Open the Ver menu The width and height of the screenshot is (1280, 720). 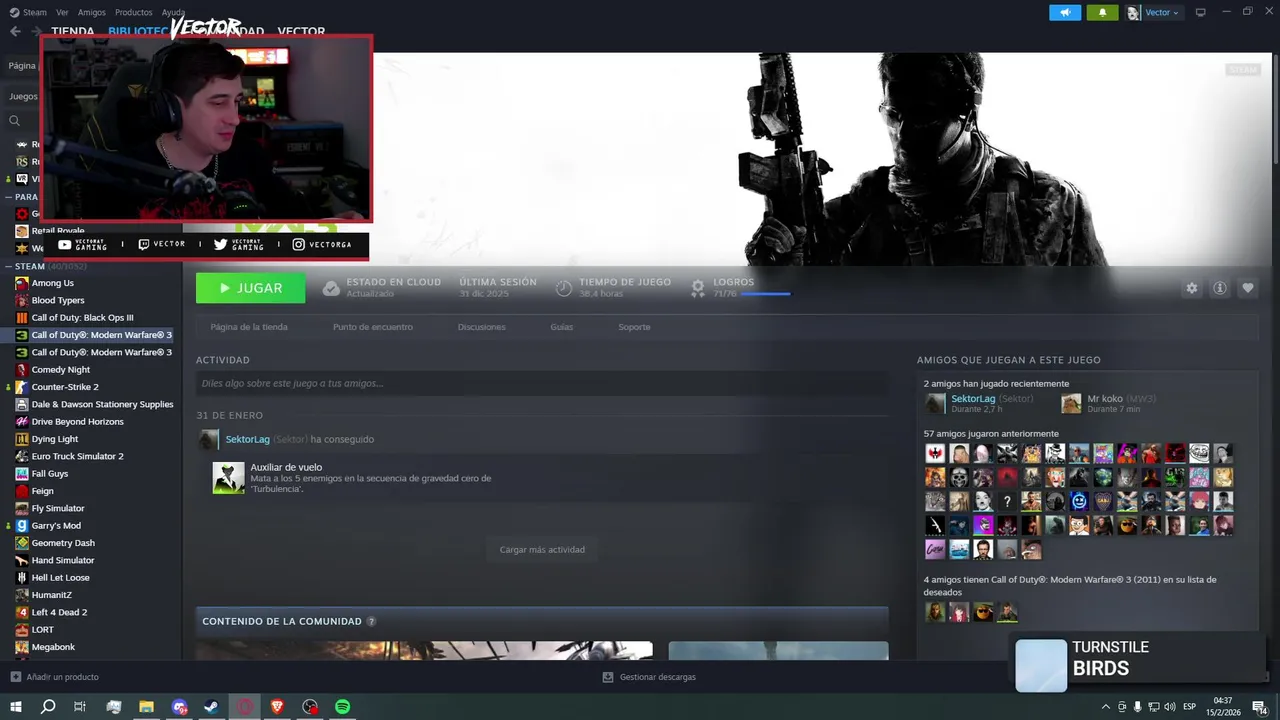[62, 12]
